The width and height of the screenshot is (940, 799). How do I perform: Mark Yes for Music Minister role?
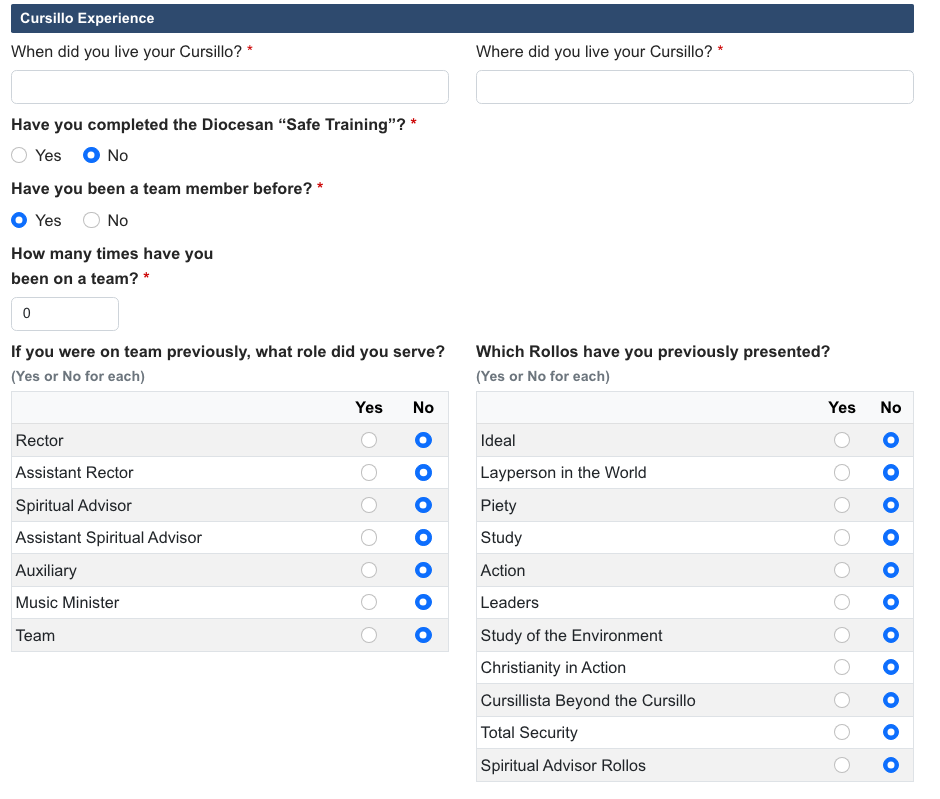pos(369,602)
